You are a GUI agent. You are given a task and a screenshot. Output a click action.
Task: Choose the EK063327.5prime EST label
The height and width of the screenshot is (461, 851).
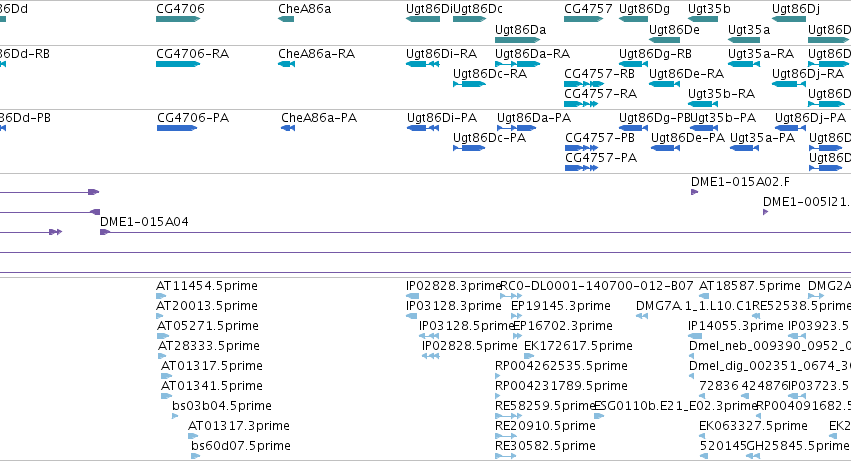point(753,426)
